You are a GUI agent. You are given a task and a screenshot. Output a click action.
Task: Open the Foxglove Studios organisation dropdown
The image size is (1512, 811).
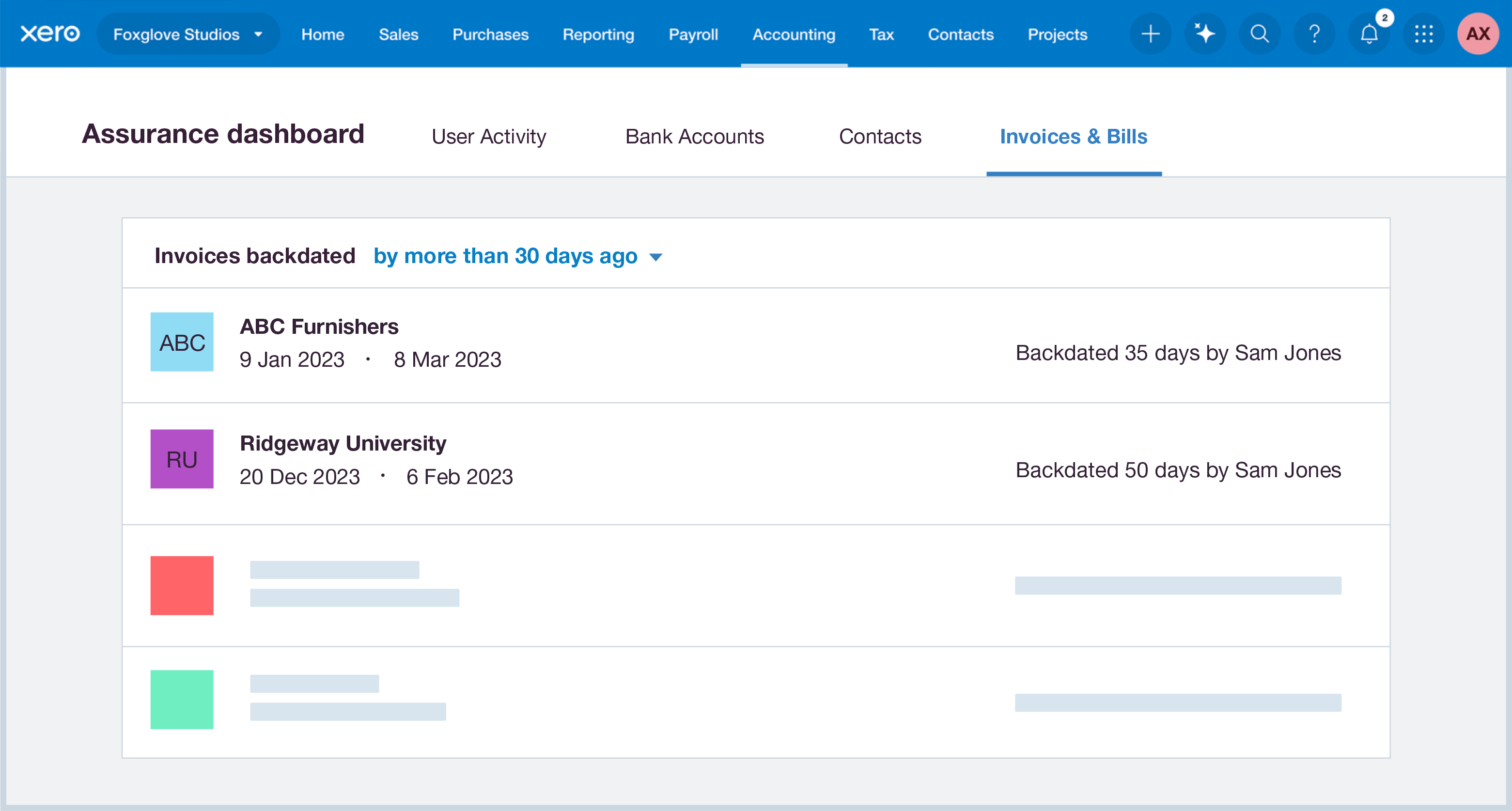(188, 33)
